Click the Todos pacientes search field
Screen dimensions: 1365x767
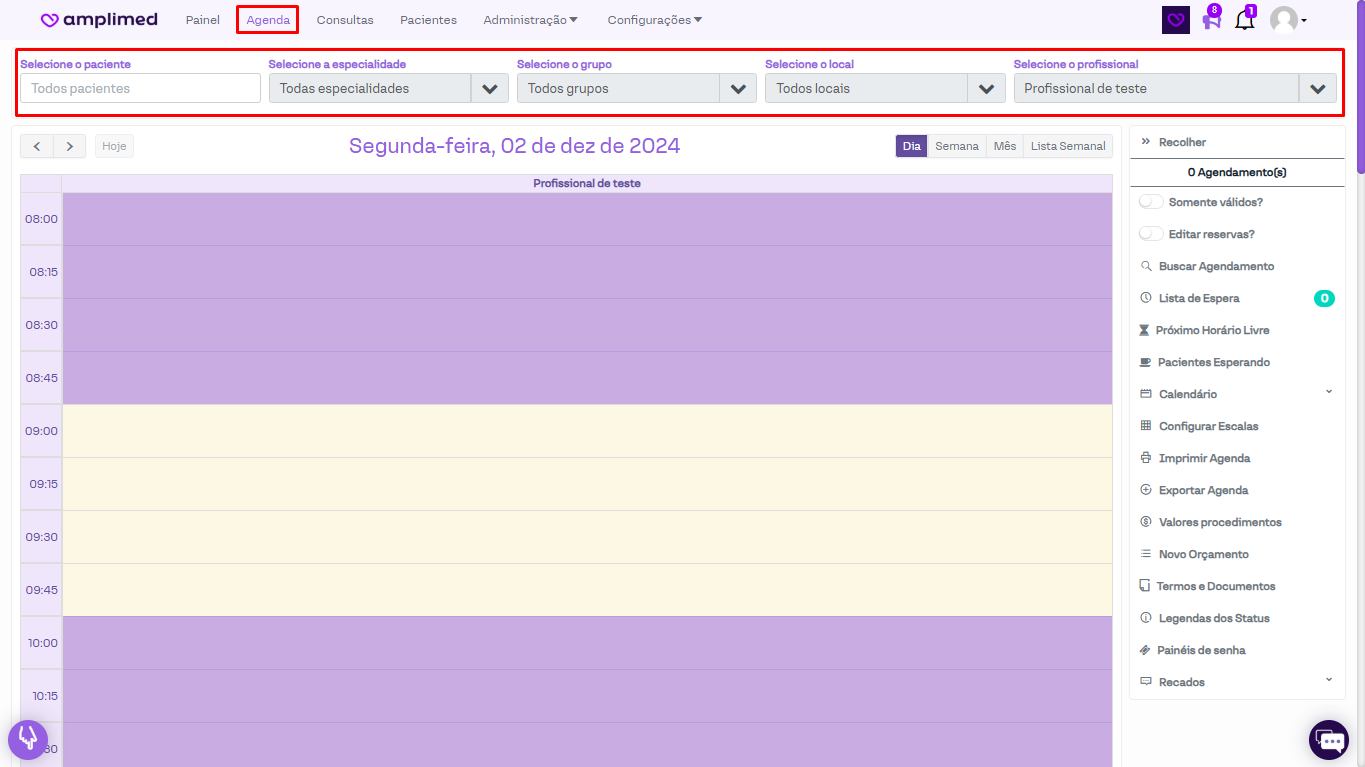140,89
